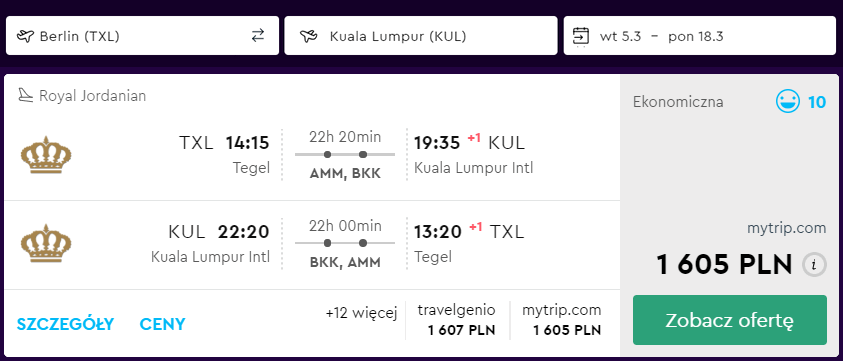Select the travelgenio 1 607 PLN offer
The width and height of the screenshot is (843, 361).
click(x=456, y=320)
